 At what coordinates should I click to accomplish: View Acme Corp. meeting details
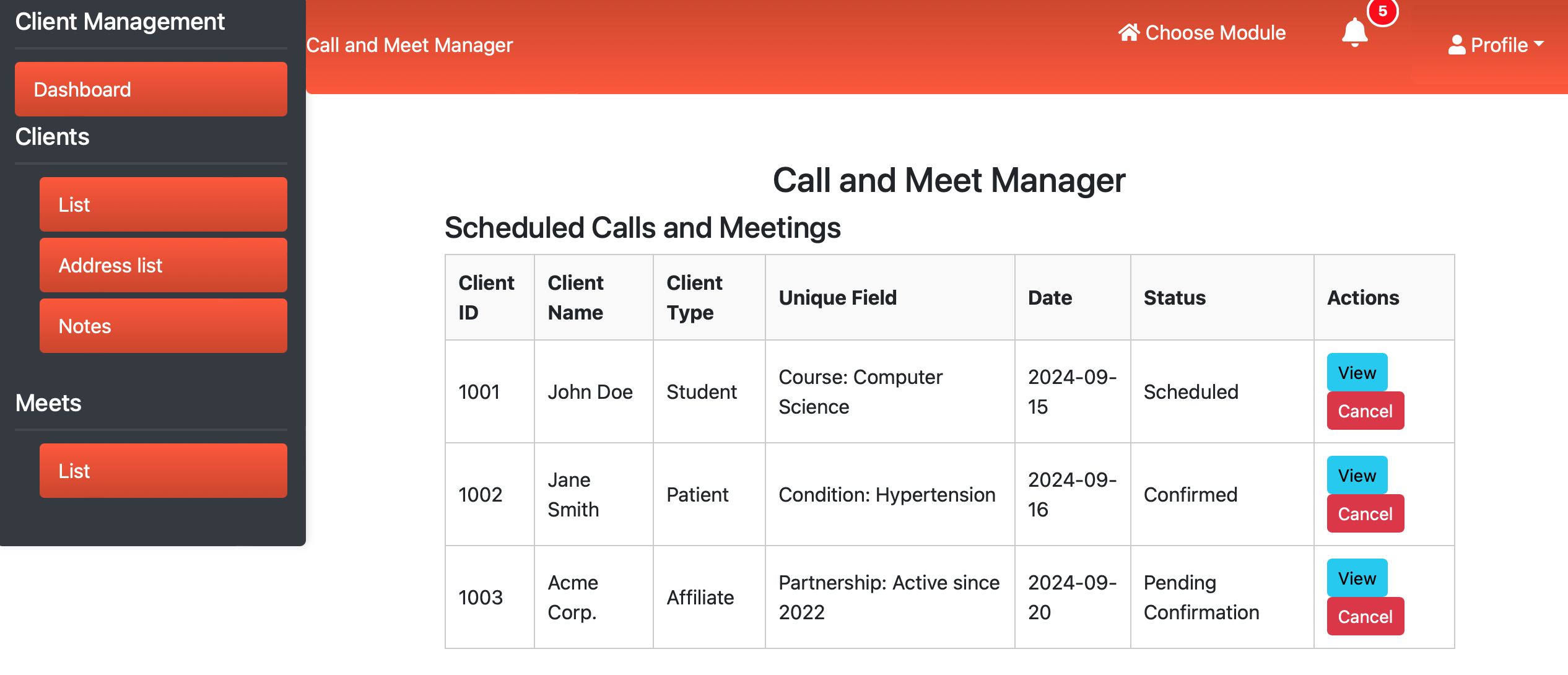point(1357,578)
